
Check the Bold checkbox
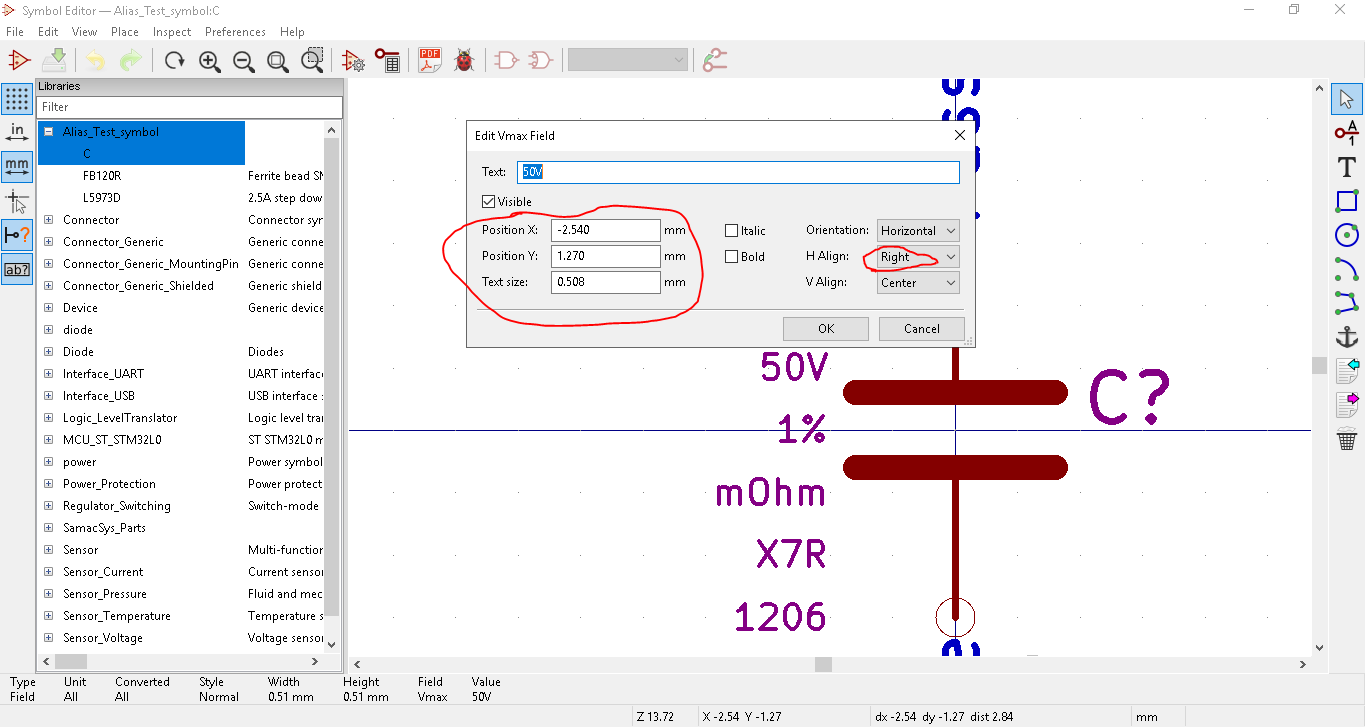732,257
